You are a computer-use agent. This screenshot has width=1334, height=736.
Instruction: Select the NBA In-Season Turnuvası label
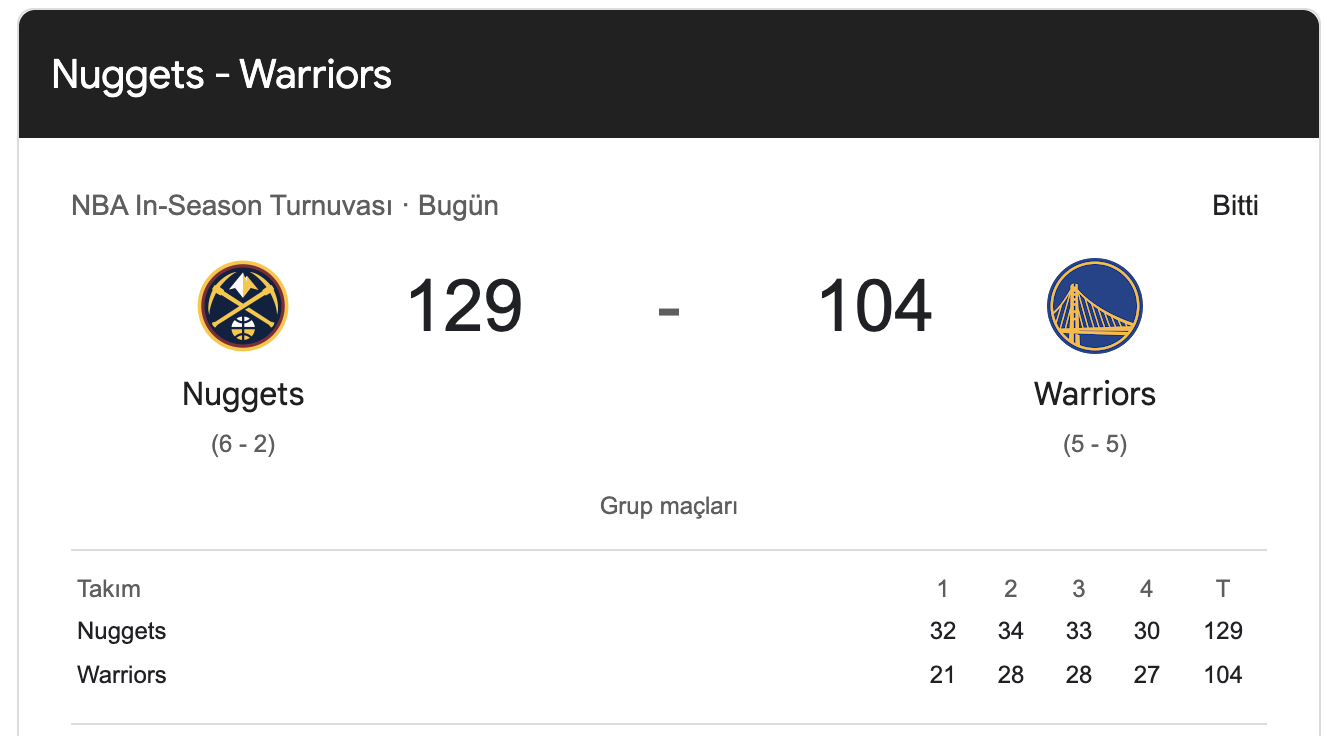(x=233, y=206)
